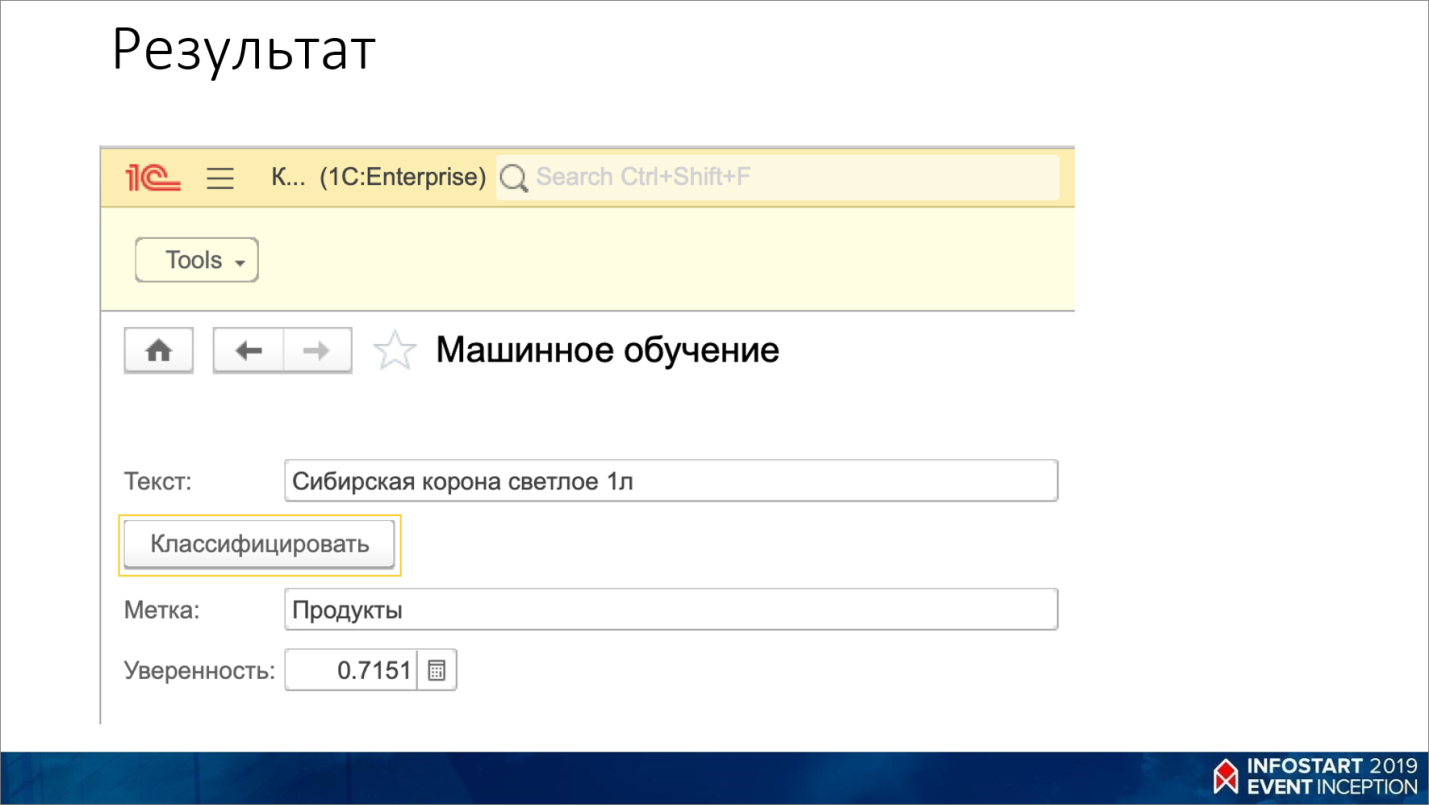The width and height of the screenshot is (1429, 805).
Task: Click the magnifier search icon
Action: (514, 178)
